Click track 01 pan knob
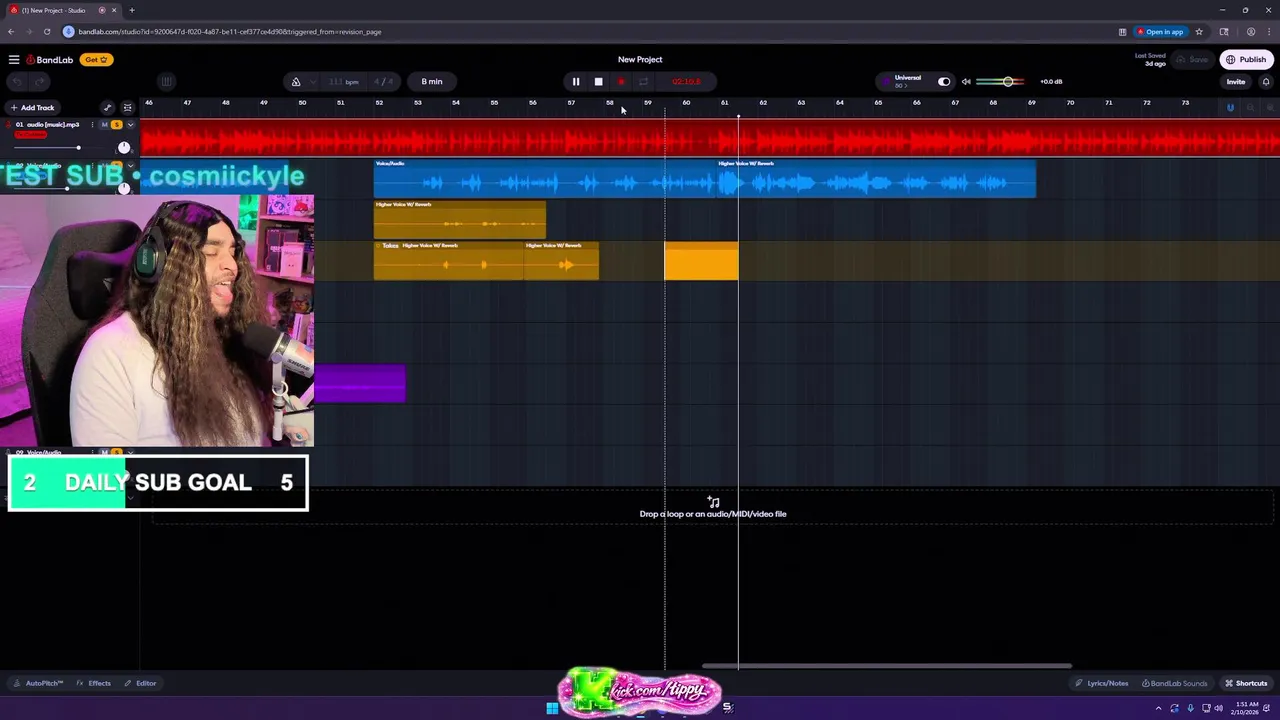 [x=124, y=147]
